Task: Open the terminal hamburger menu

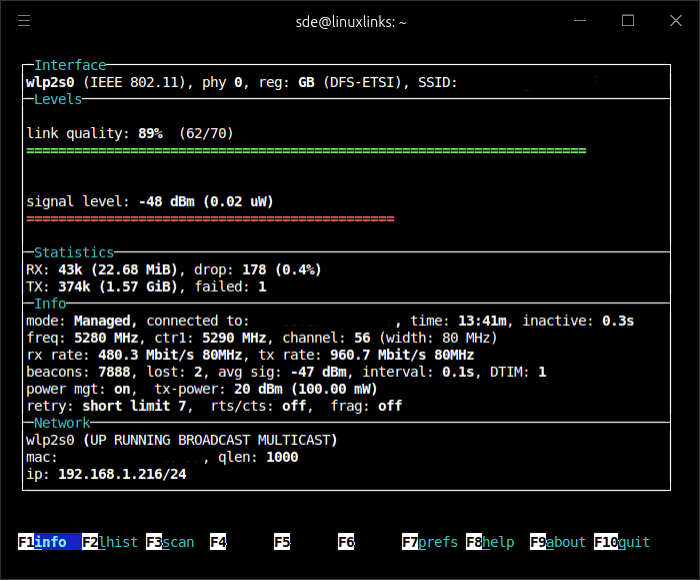Action: point(24,21)
